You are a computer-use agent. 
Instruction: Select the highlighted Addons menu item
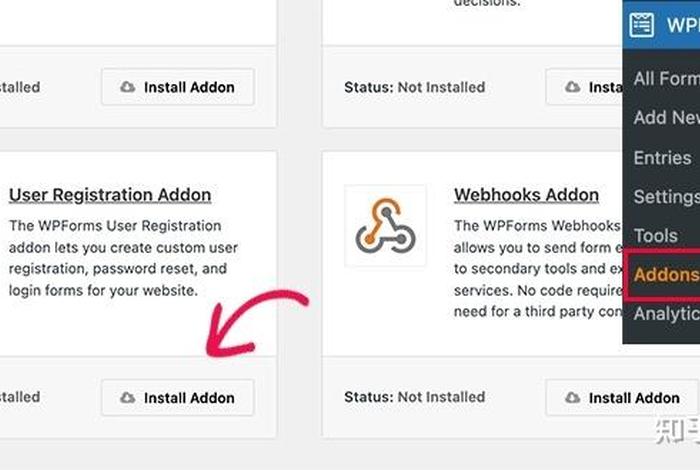[666, 275]
